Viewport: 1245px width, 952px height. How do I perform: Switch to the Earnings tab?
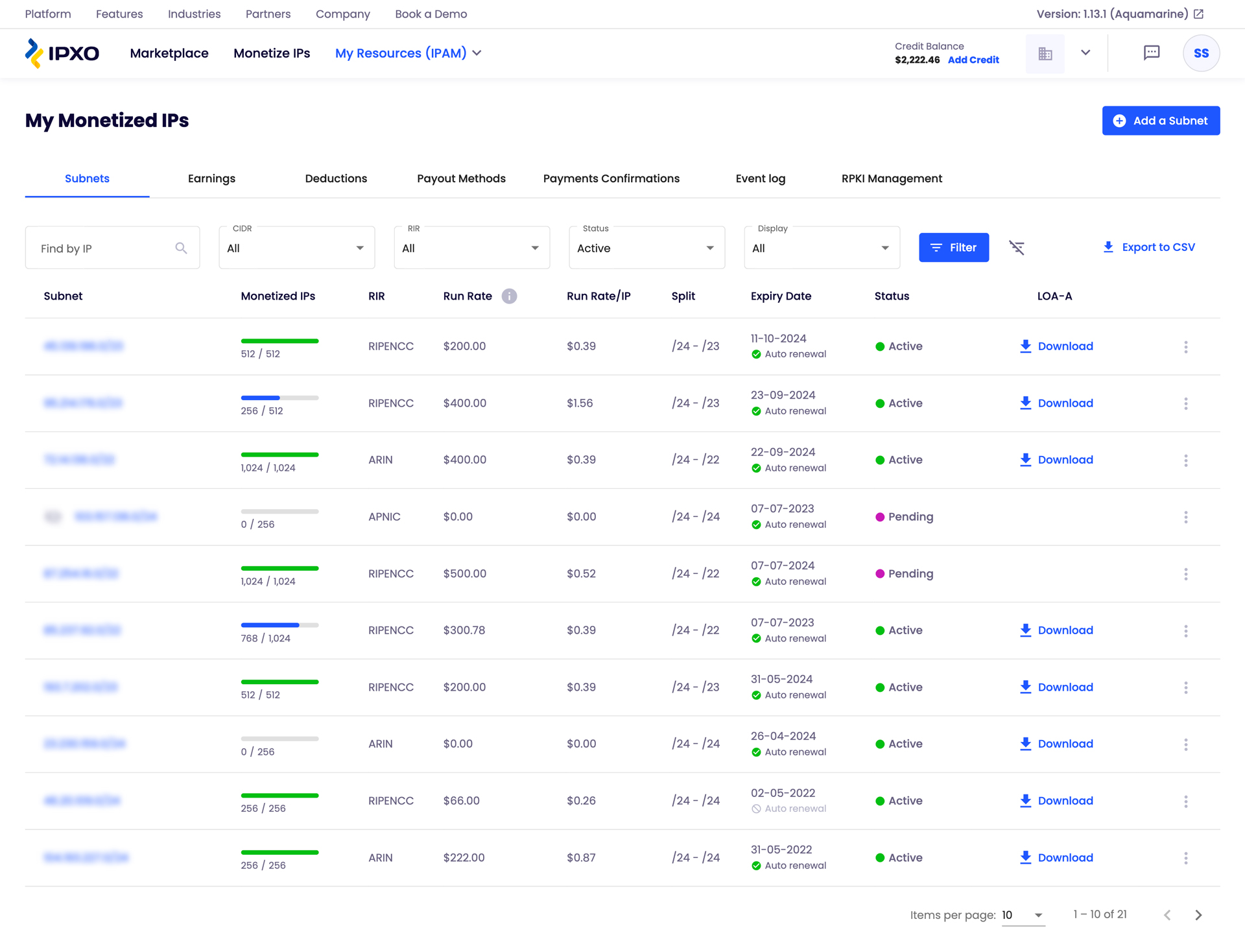click(211, 178)
